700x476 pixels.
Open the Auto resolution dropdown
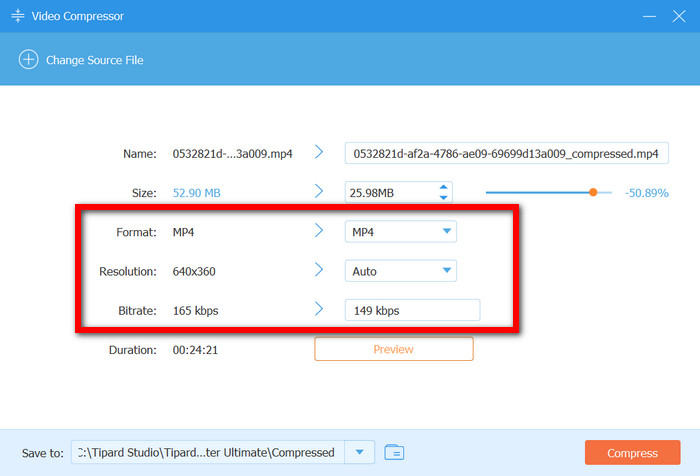400,271
